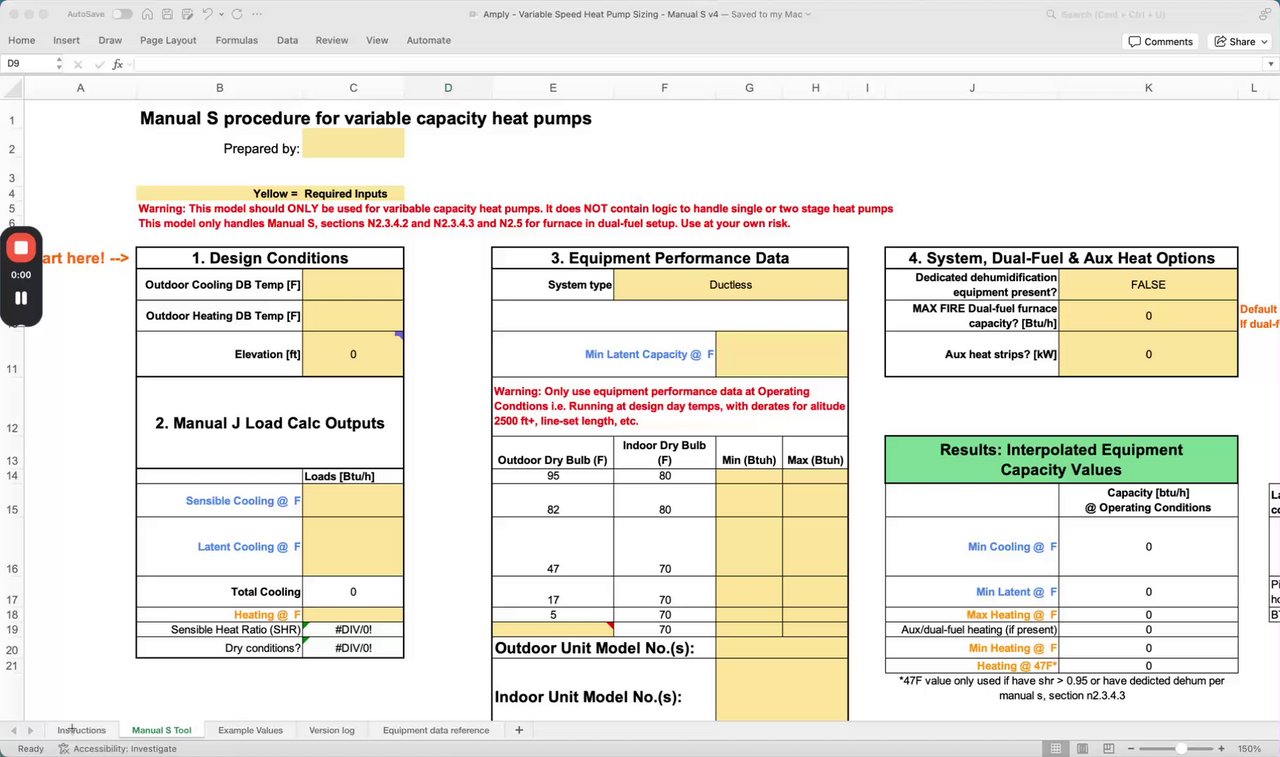Viewport: 1280px width, 757px height.
Task: Click the Outdoor Heating DB Temp input cell
Action: tap(353, 316)
